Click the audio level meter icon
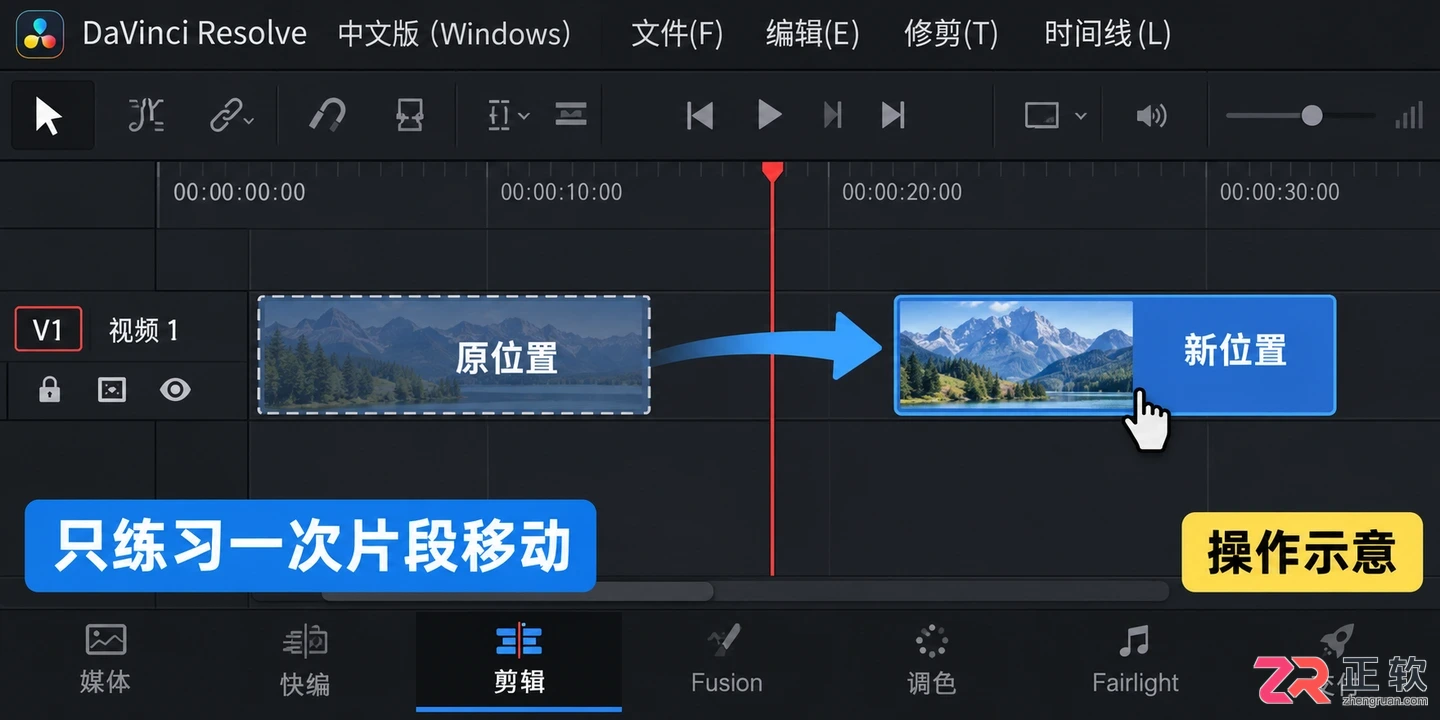Image resolution: width=1440 pixels, height=720 pixels. (1409, 116)
